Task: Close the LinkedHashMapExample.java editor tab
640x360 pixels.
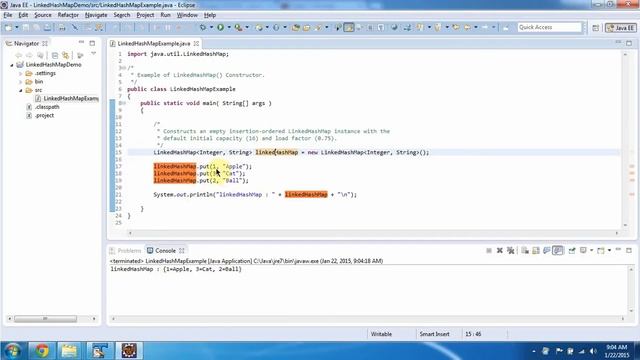Action: [196, 43]
